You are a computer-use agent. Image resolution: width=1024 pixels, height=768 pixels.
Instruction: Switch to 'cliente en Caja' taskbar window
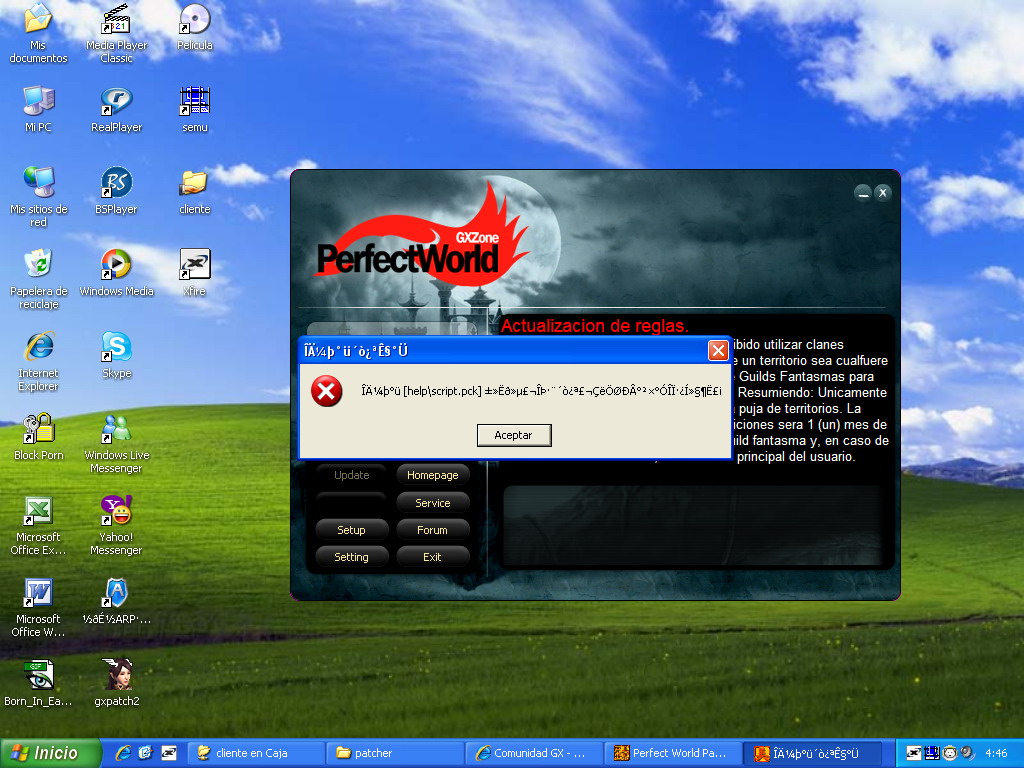[257, 753]
